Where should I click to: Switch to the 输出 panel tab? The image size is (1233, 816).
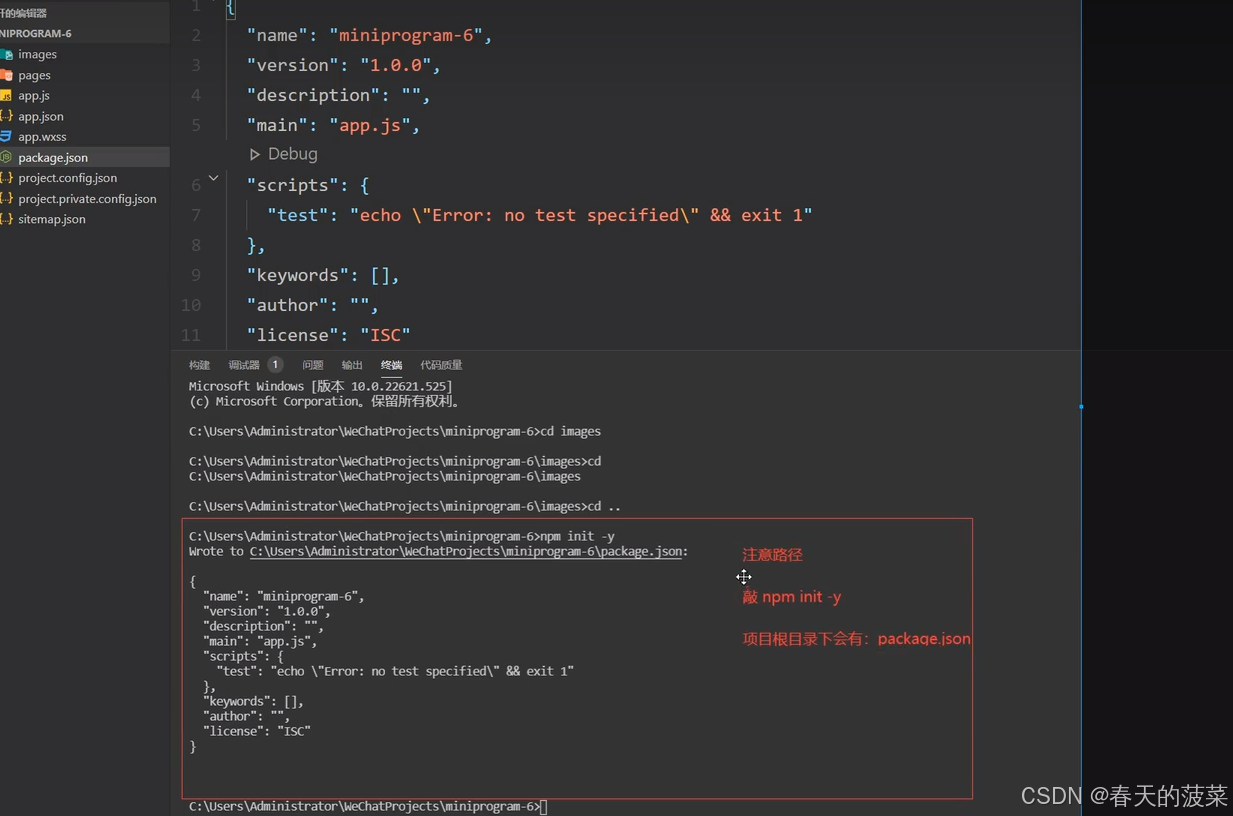[352, 365]
